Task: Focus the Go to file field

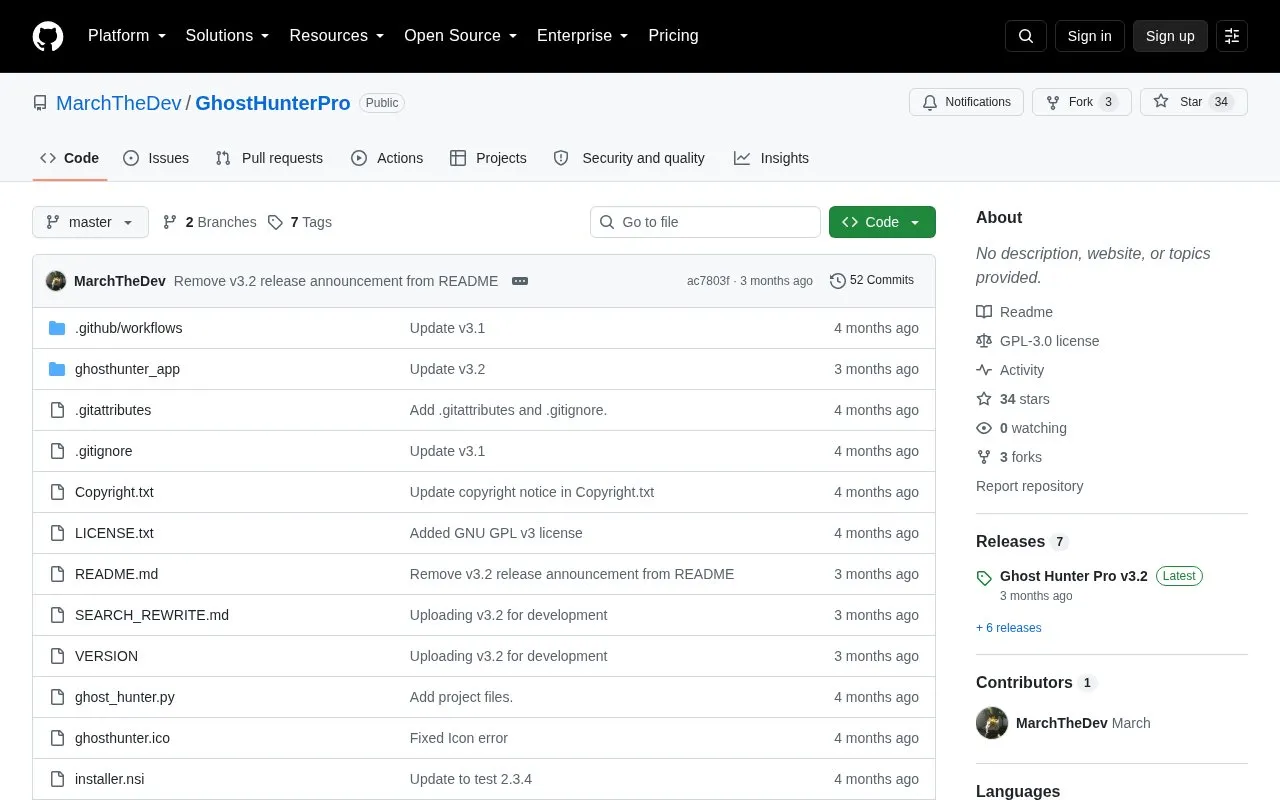Action: pos(705,222)
